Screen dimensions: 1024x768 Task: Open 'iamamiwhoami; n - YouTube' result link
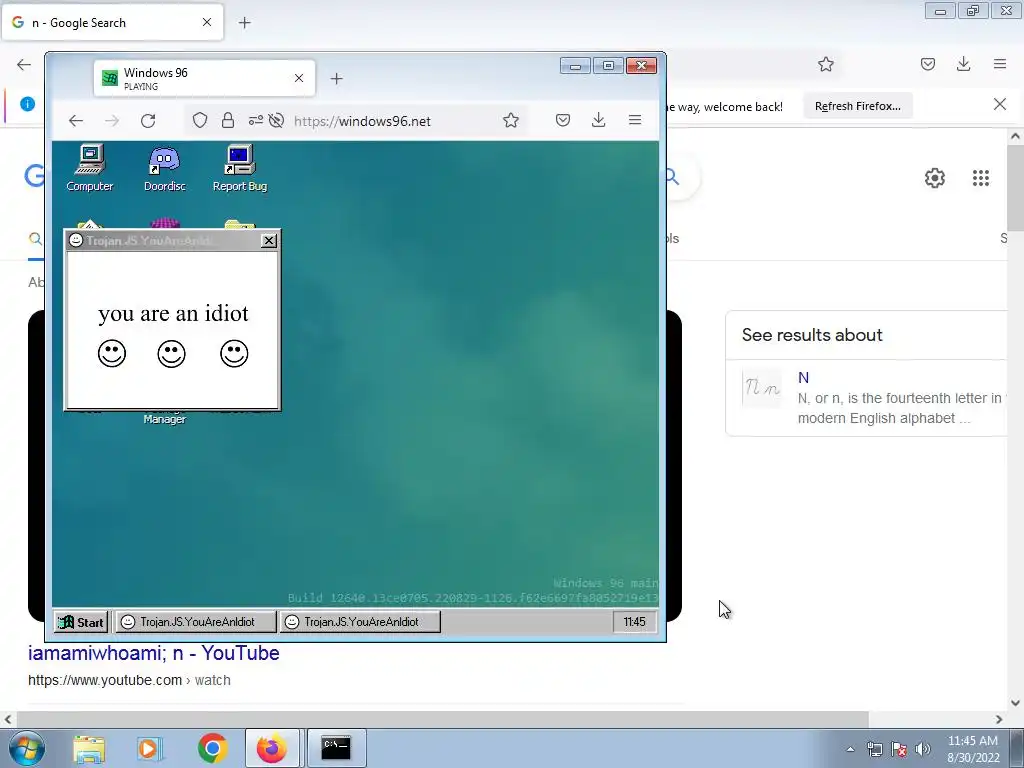coord(153,653)
